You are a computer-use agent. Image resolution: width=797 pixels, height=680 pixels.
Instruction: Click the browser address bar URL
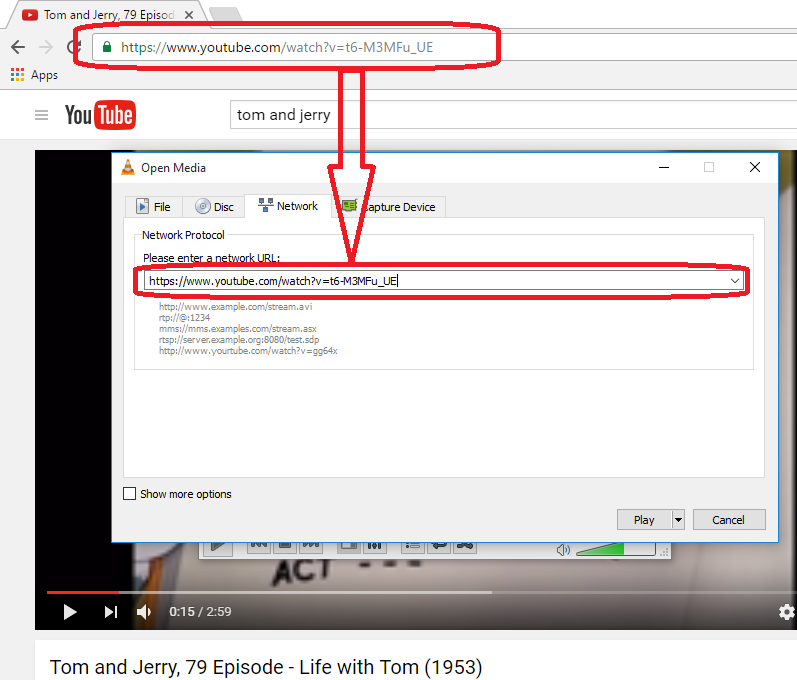click(x=277, y=47)
